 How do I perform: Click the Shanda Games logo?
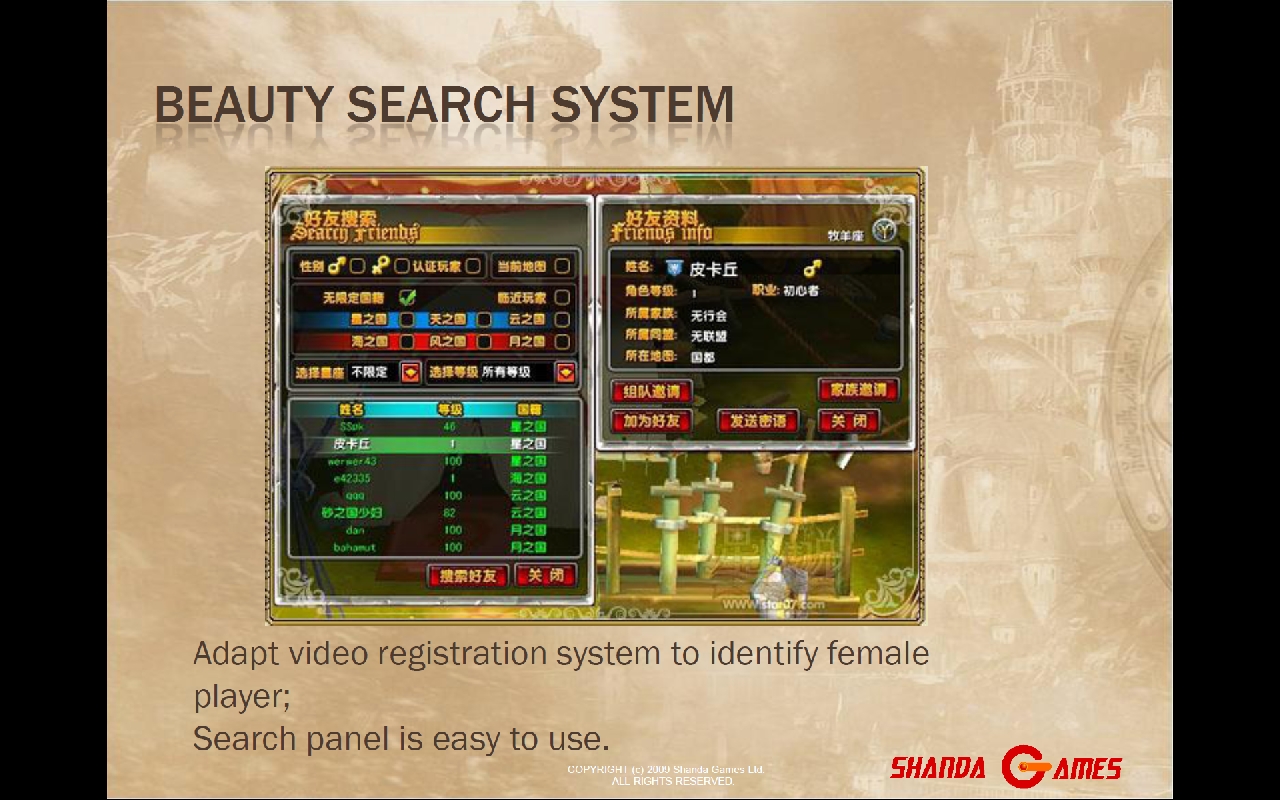coord(1005,767)
